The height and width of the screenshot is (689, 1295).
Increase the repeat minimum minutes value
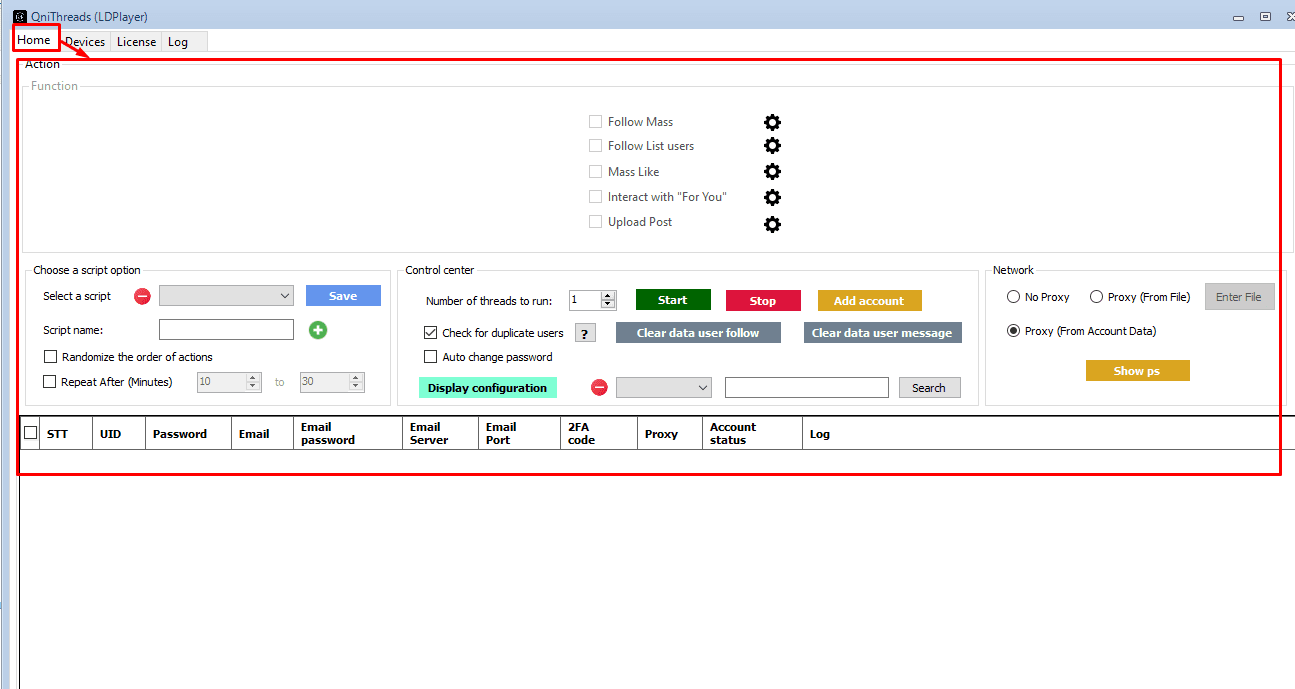[x=253, y=378]
